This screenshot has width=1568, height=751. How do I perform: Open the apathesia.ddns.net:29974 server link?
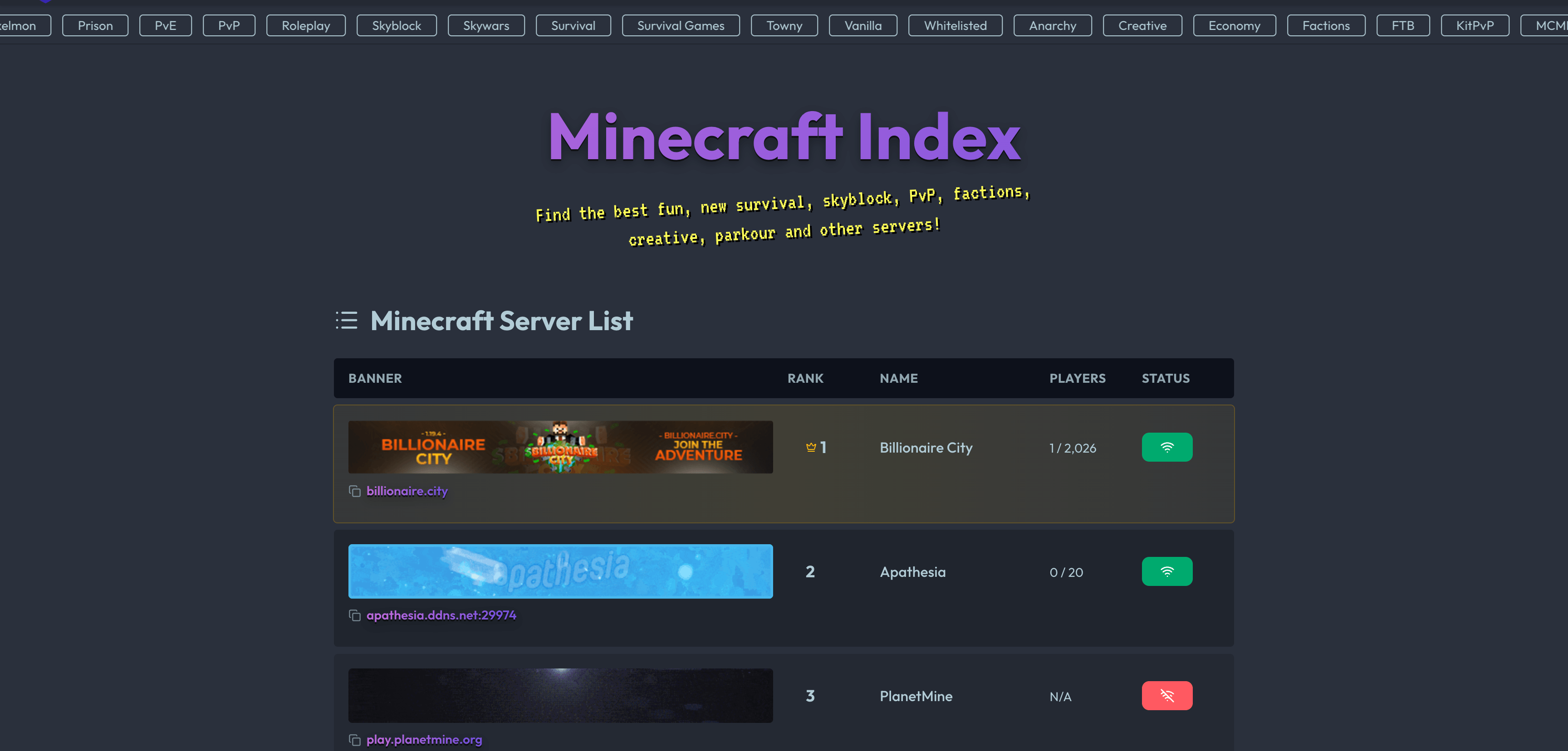(x=441, y=615)
